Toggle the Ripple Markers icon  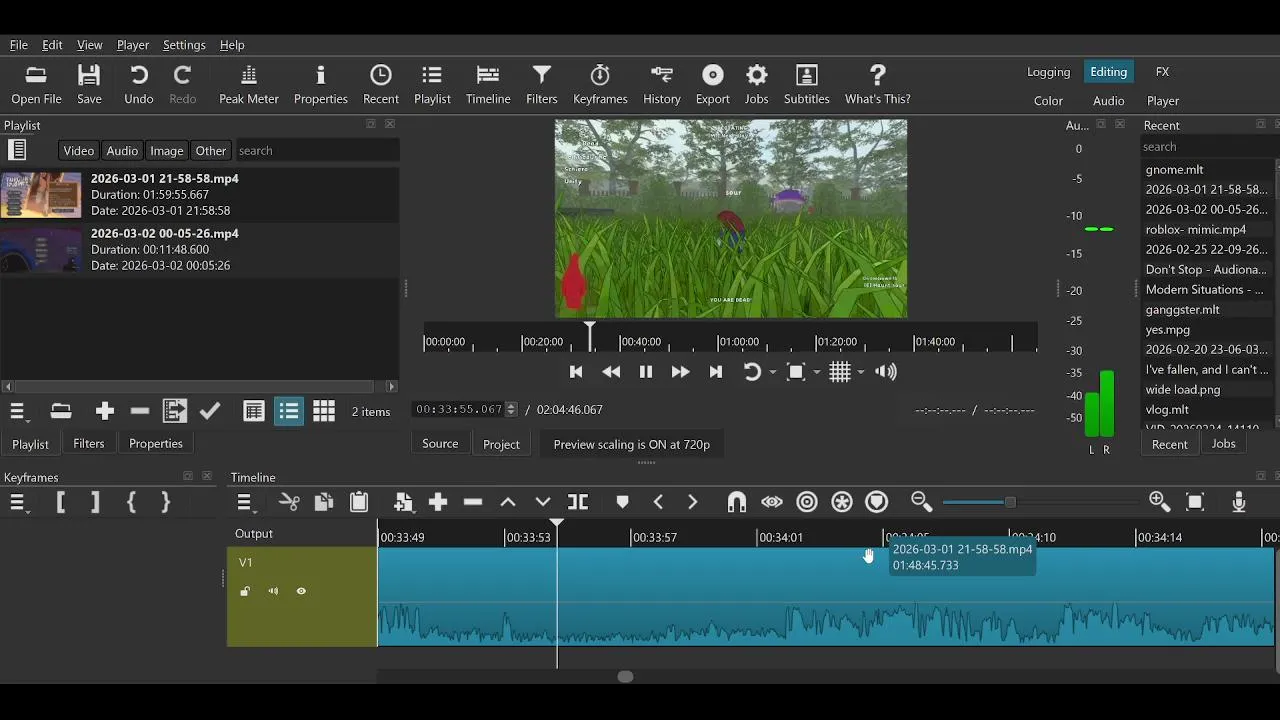tap(877, 502)
